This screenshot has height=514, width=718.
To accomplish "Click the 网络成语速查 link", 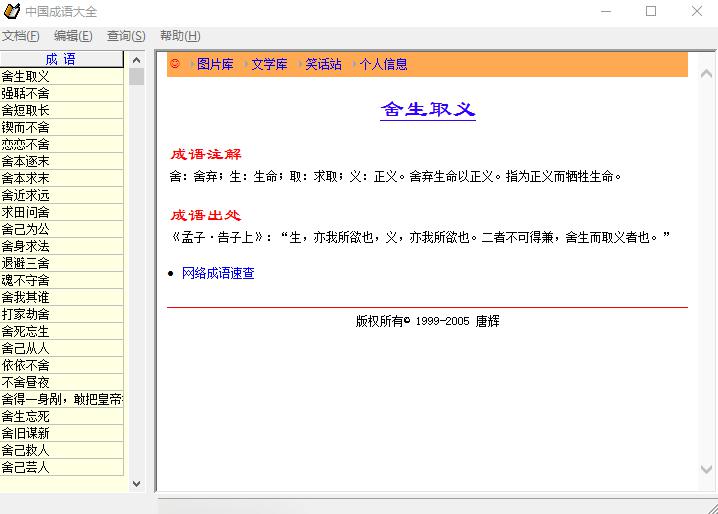I will [218, 273].
